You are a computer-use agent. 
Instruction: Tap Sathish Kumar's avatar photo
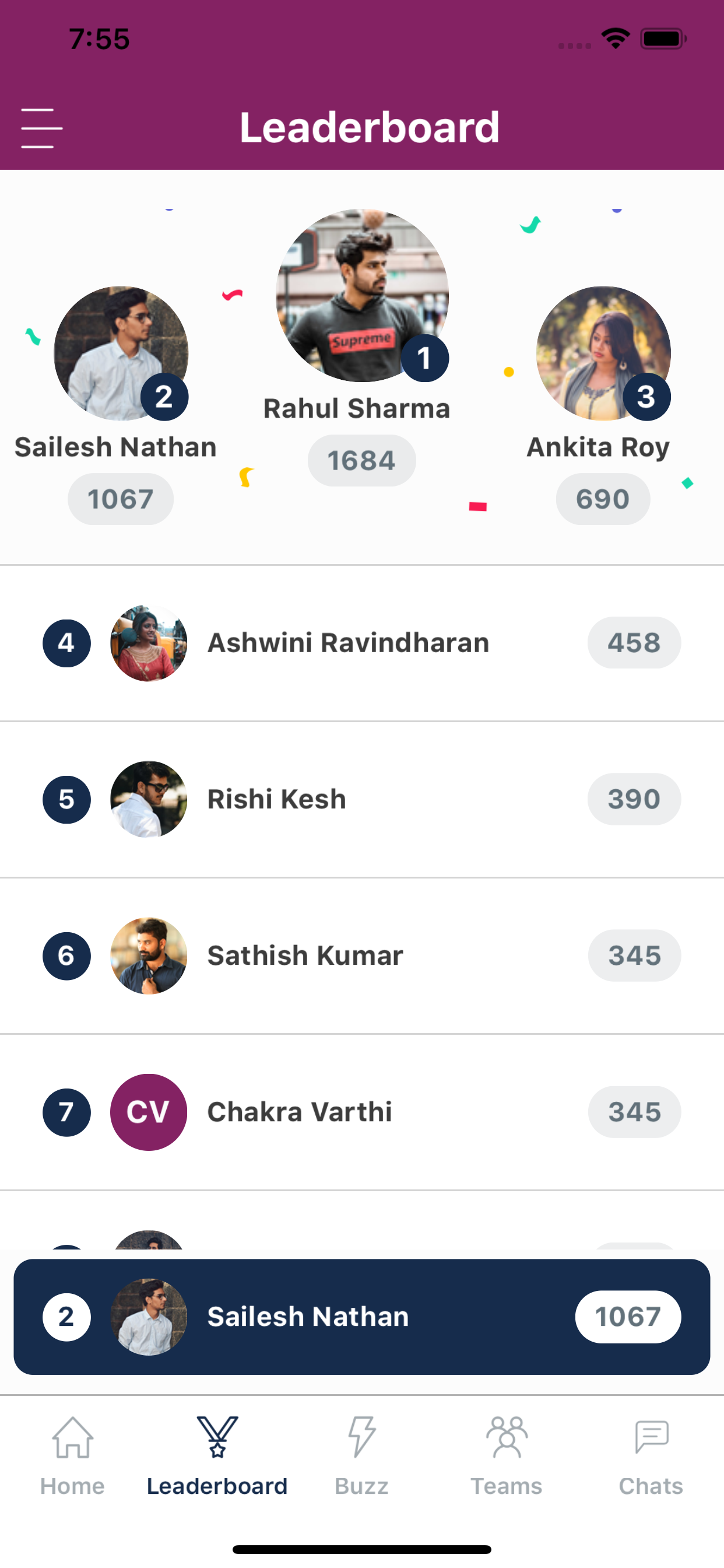[149, 956]
